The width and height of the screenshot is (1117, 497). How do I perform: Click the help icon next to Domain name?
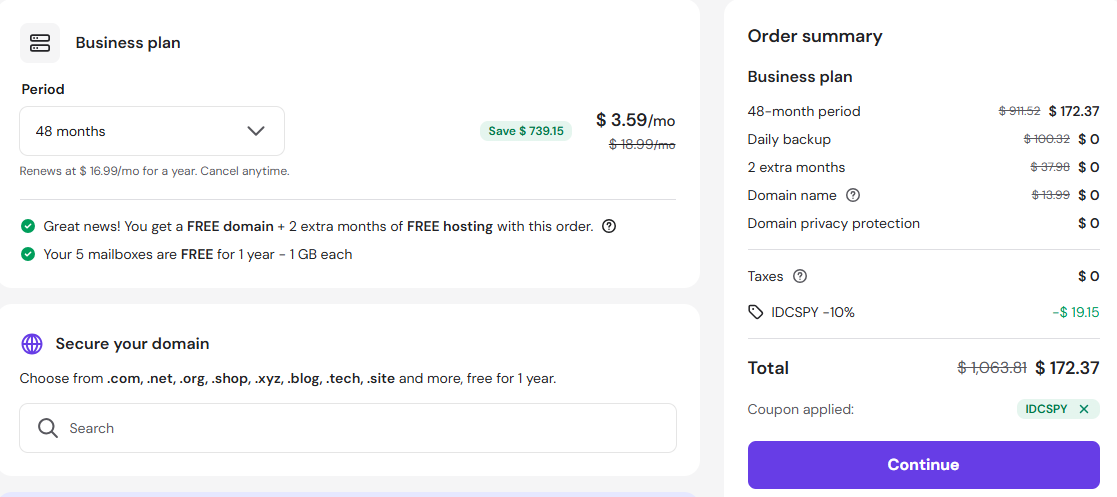(853, 195)
